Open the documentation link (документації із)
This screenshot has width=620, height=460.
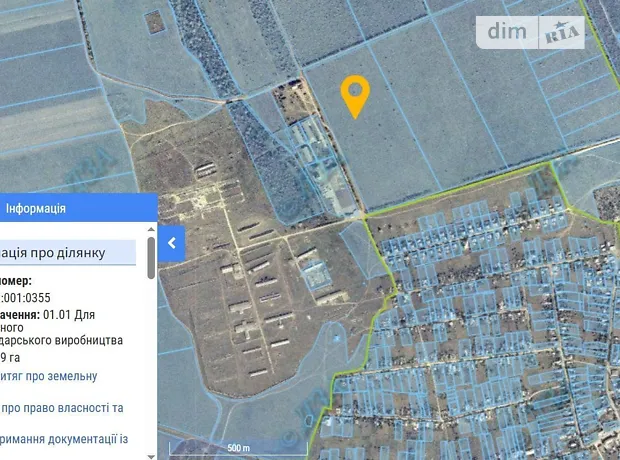65,439
